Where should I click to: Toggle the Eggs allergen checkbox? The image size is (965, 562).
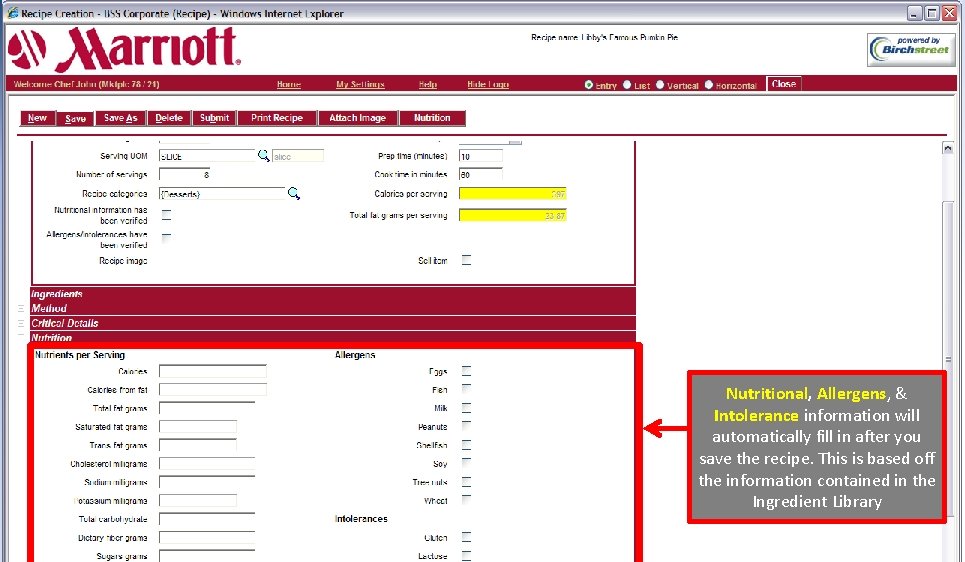coord(466,371)
